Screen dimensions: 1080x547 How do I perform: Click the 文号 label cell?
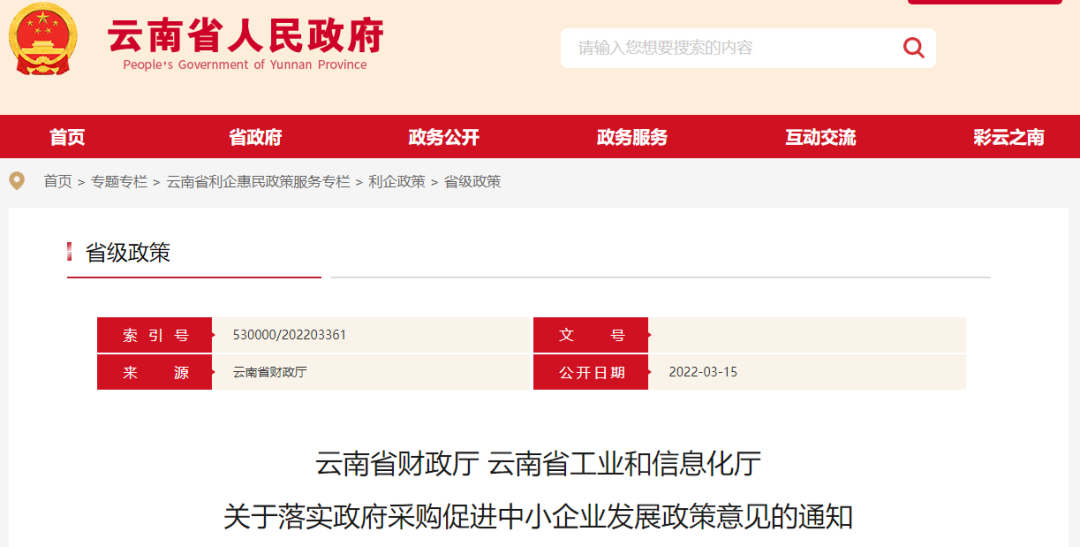point(591,335)
